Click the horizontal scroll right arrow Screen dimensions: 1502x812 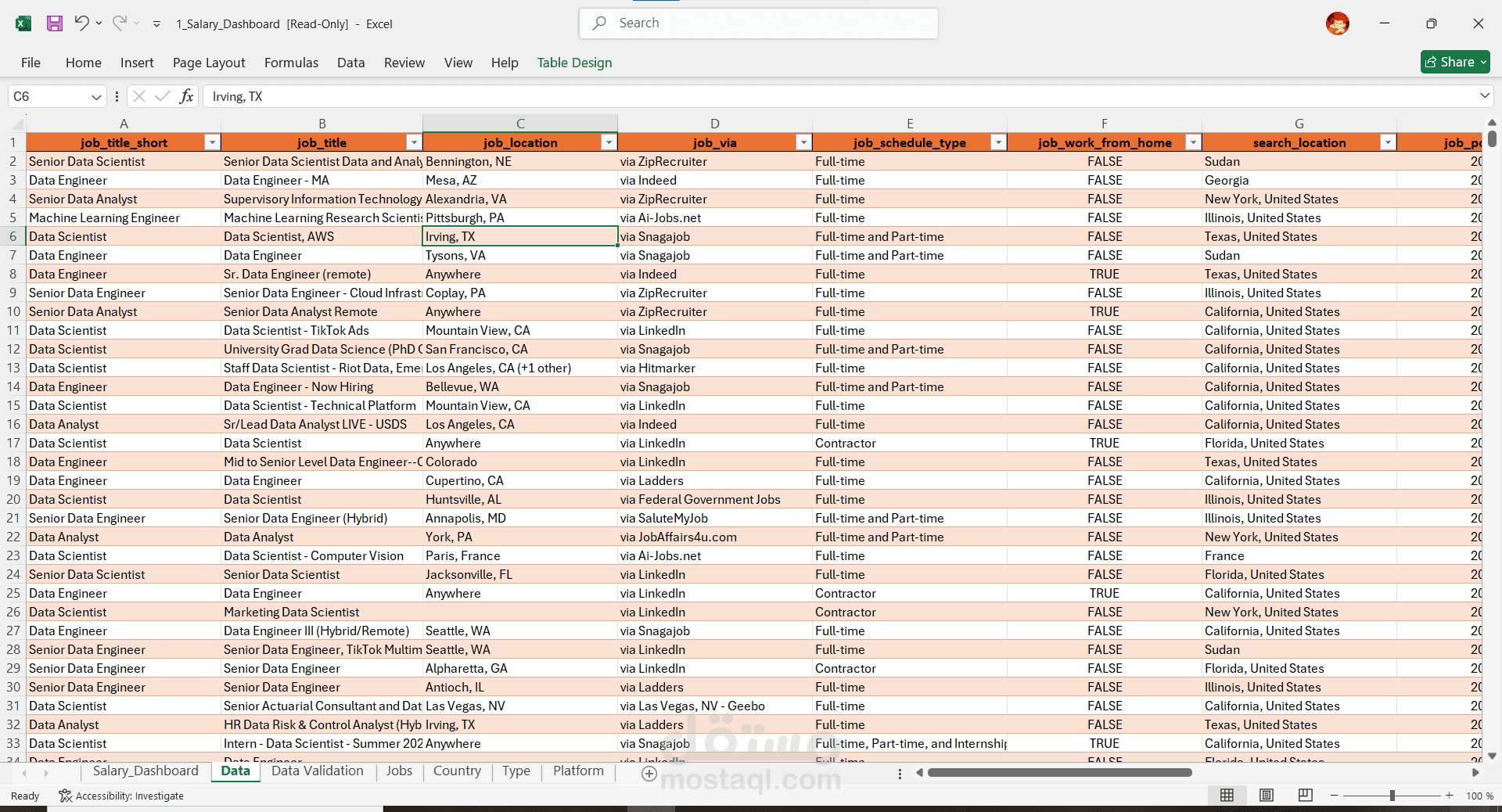click(1475, 773)
